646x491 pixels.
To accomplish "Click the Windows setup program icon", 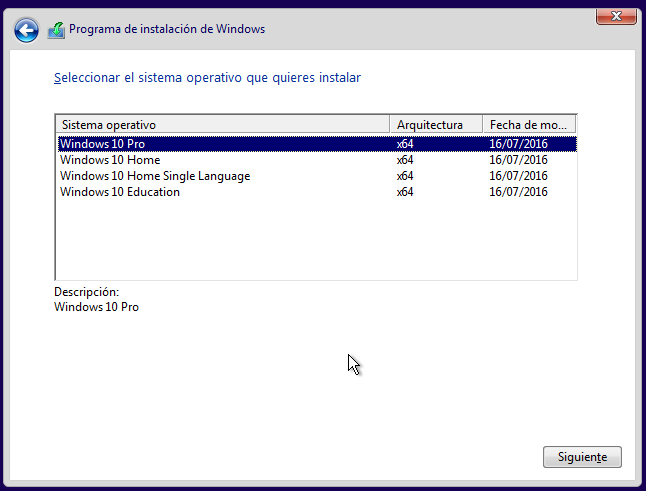I will pyautogui.click(x=56, y=30).
